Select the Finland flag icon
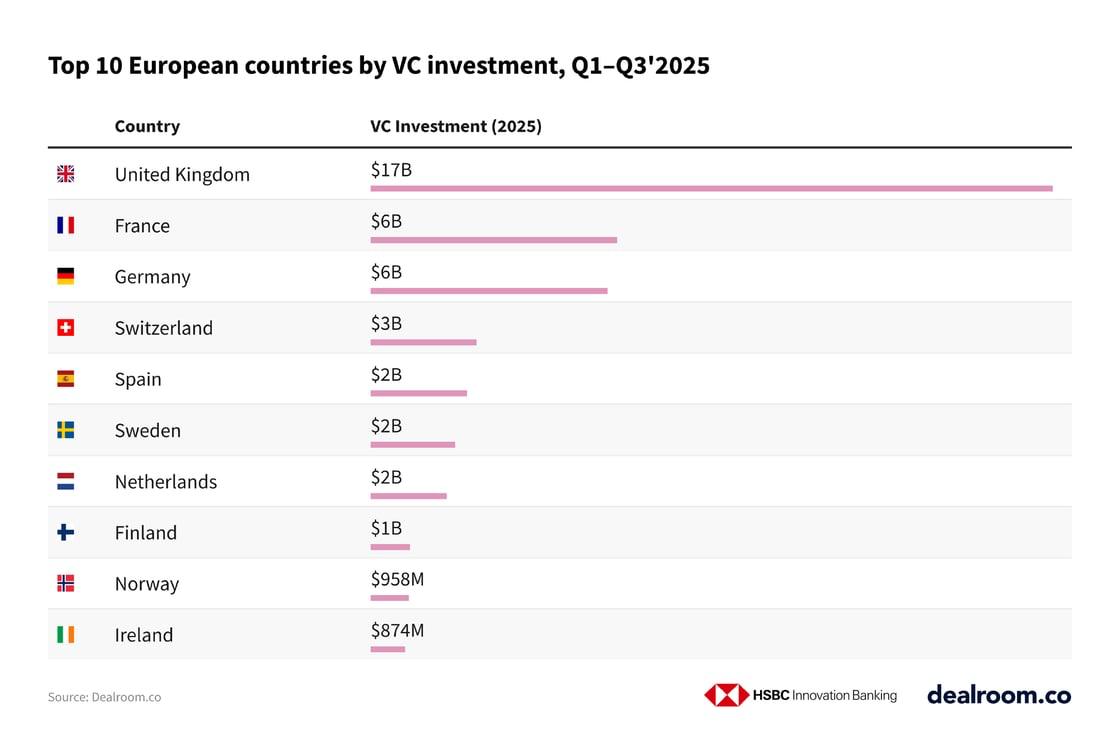Viewport: 1120px width, 753px height. coord(66,533)
